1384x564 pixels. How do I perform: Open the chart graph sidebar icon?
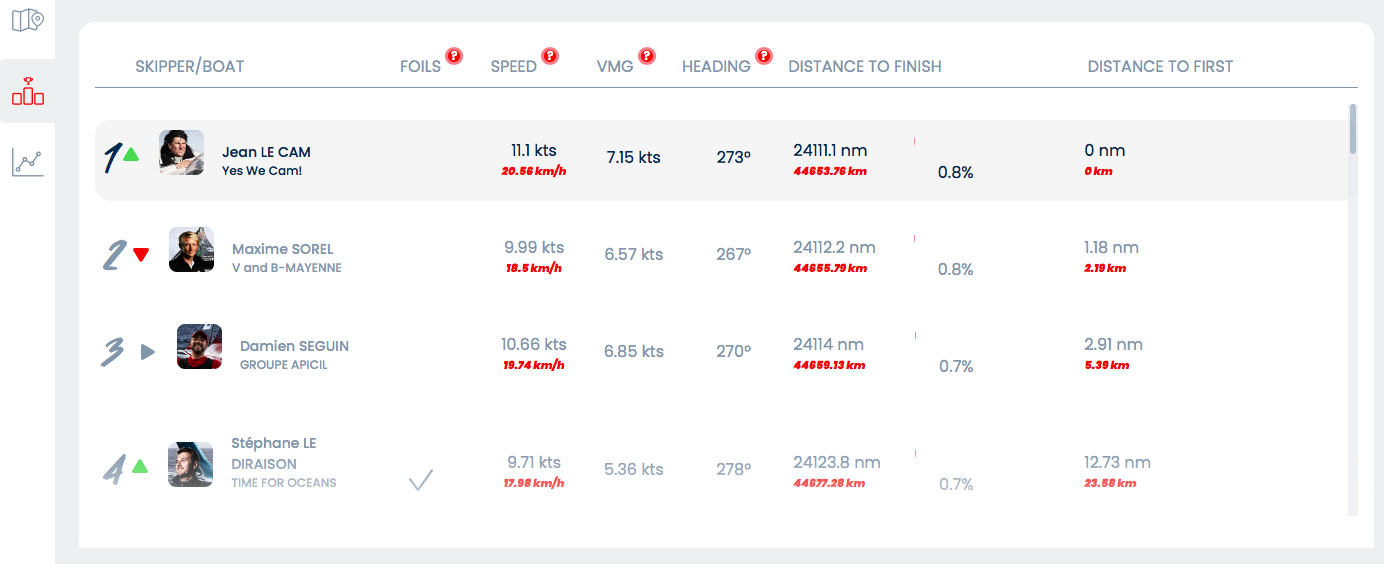click(28, 162)
